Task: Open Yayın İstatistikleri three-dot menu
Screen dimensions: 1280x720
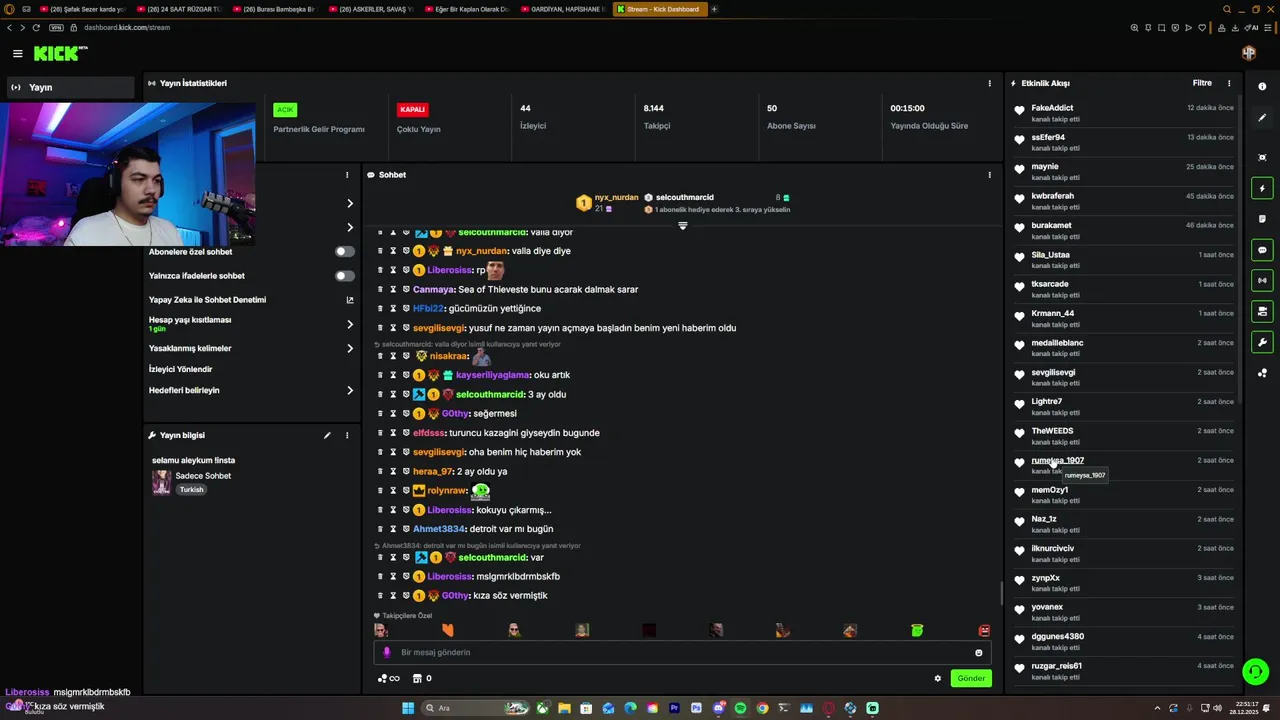Action: pos(990,83)
